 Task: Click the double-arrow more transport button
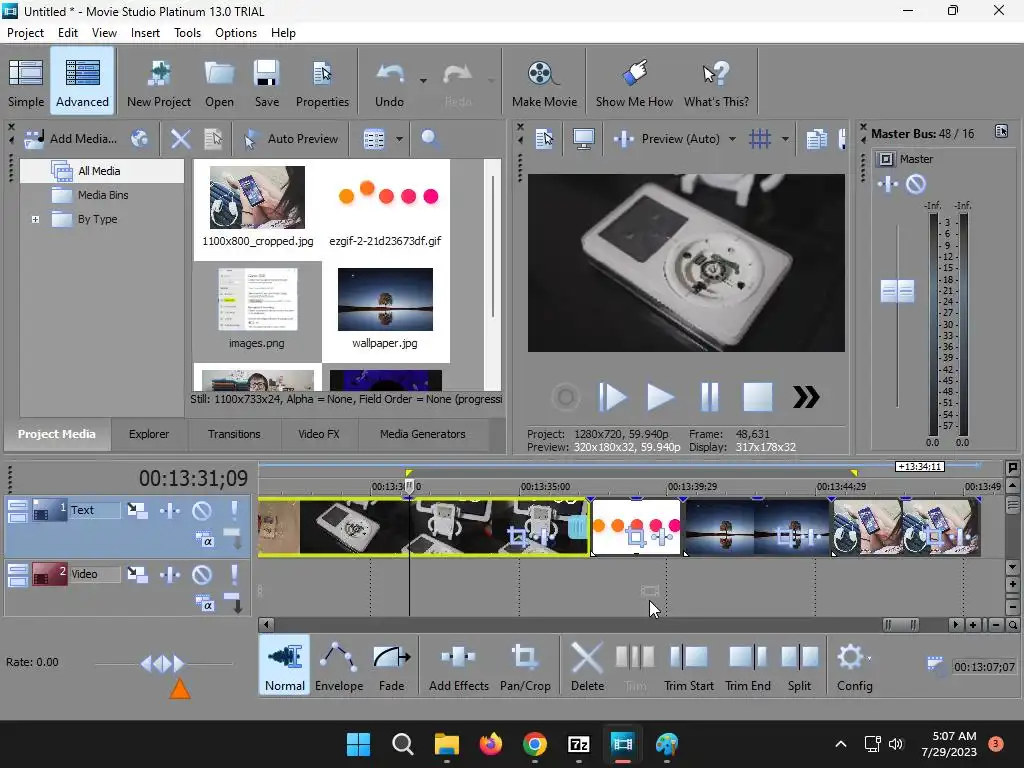click(806, 396)
